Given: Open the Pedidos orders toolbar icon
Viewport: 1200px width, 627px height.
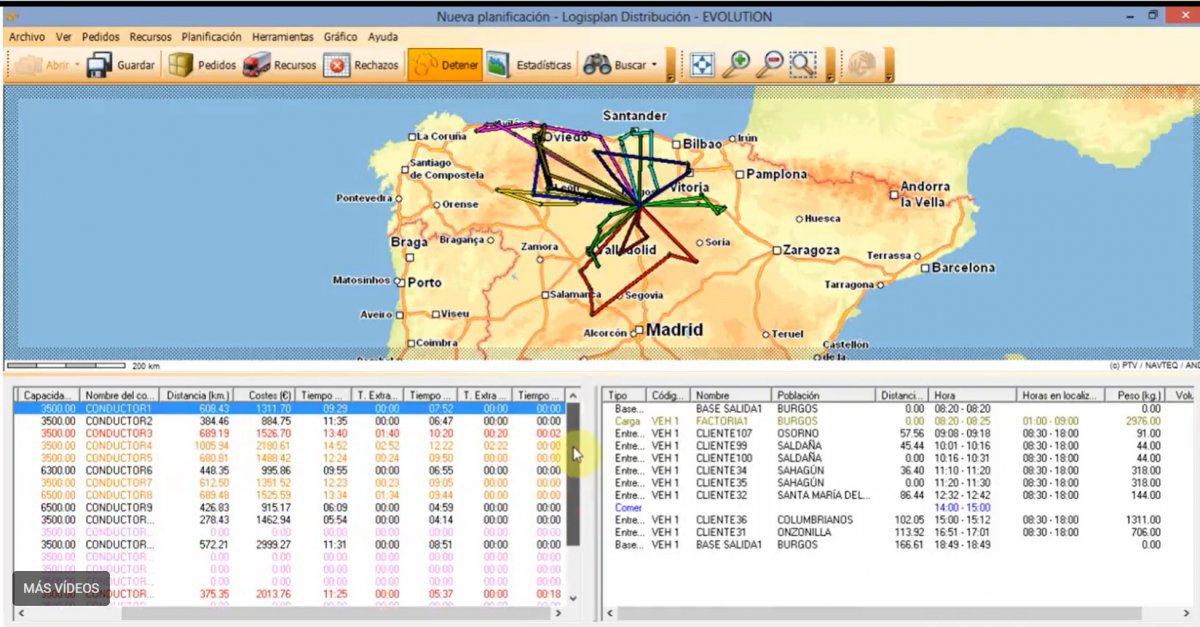Looking at the screenshot, I should (181, 66).
